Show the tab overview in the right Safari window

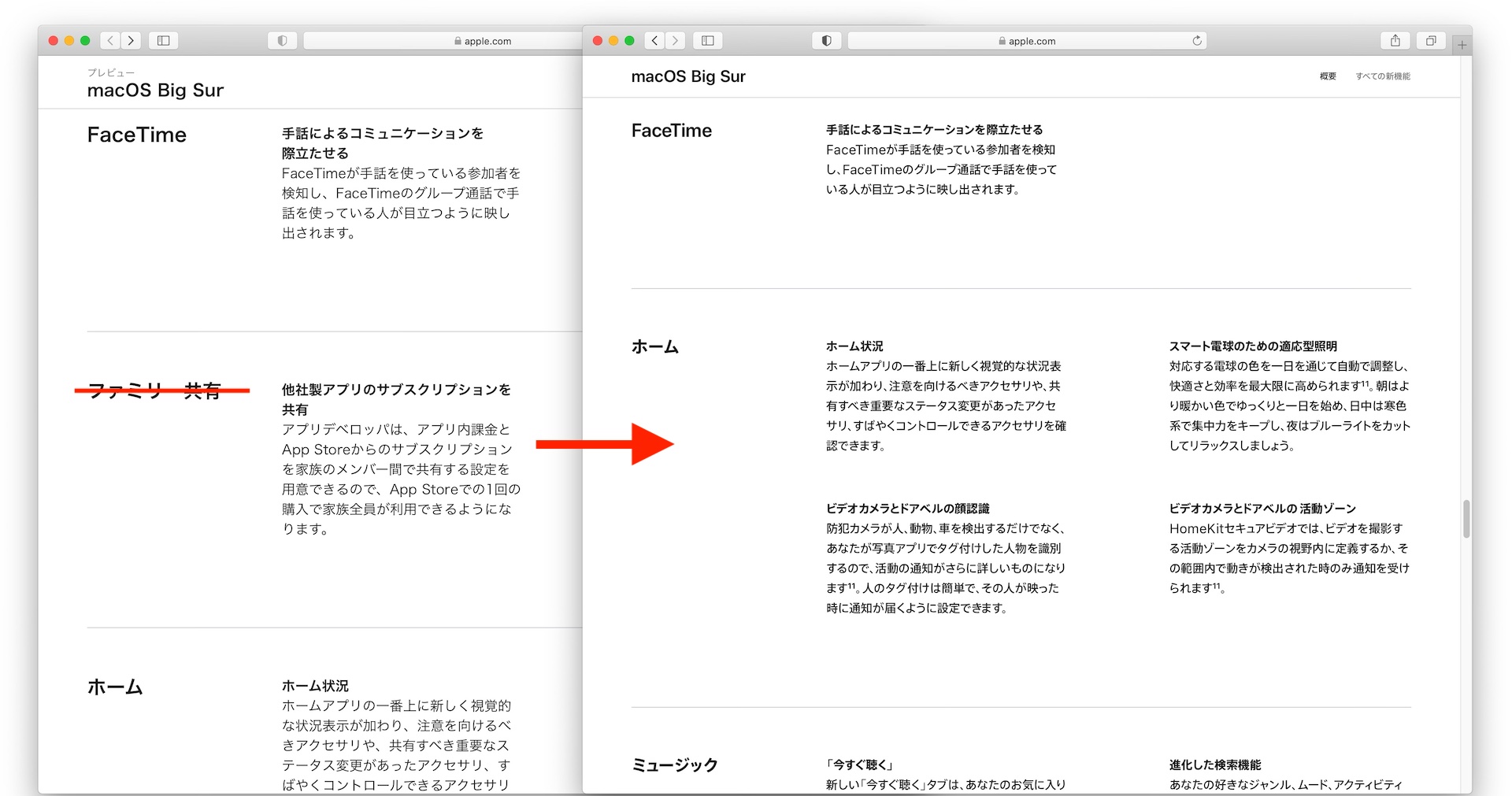click(1431, 41)
